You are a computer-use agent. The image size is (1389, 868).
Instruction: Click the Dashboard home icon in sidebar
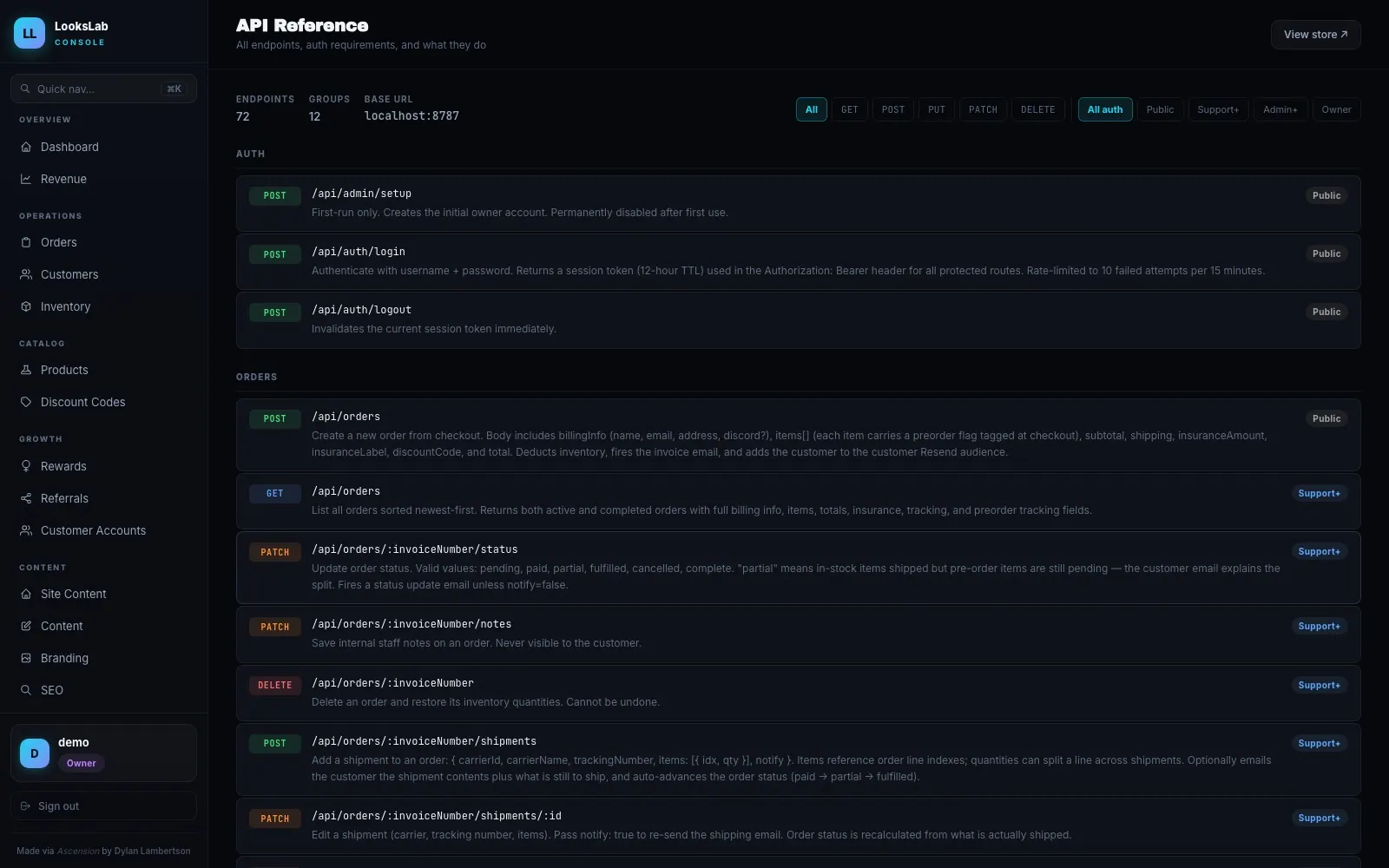(26, 147)
